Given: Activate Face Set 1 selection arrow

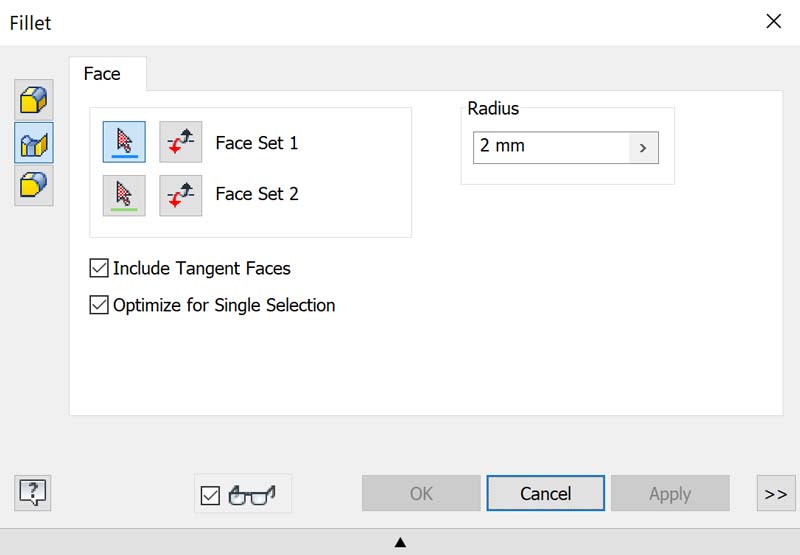Looking at the screenshot, I should click(124, 143).
